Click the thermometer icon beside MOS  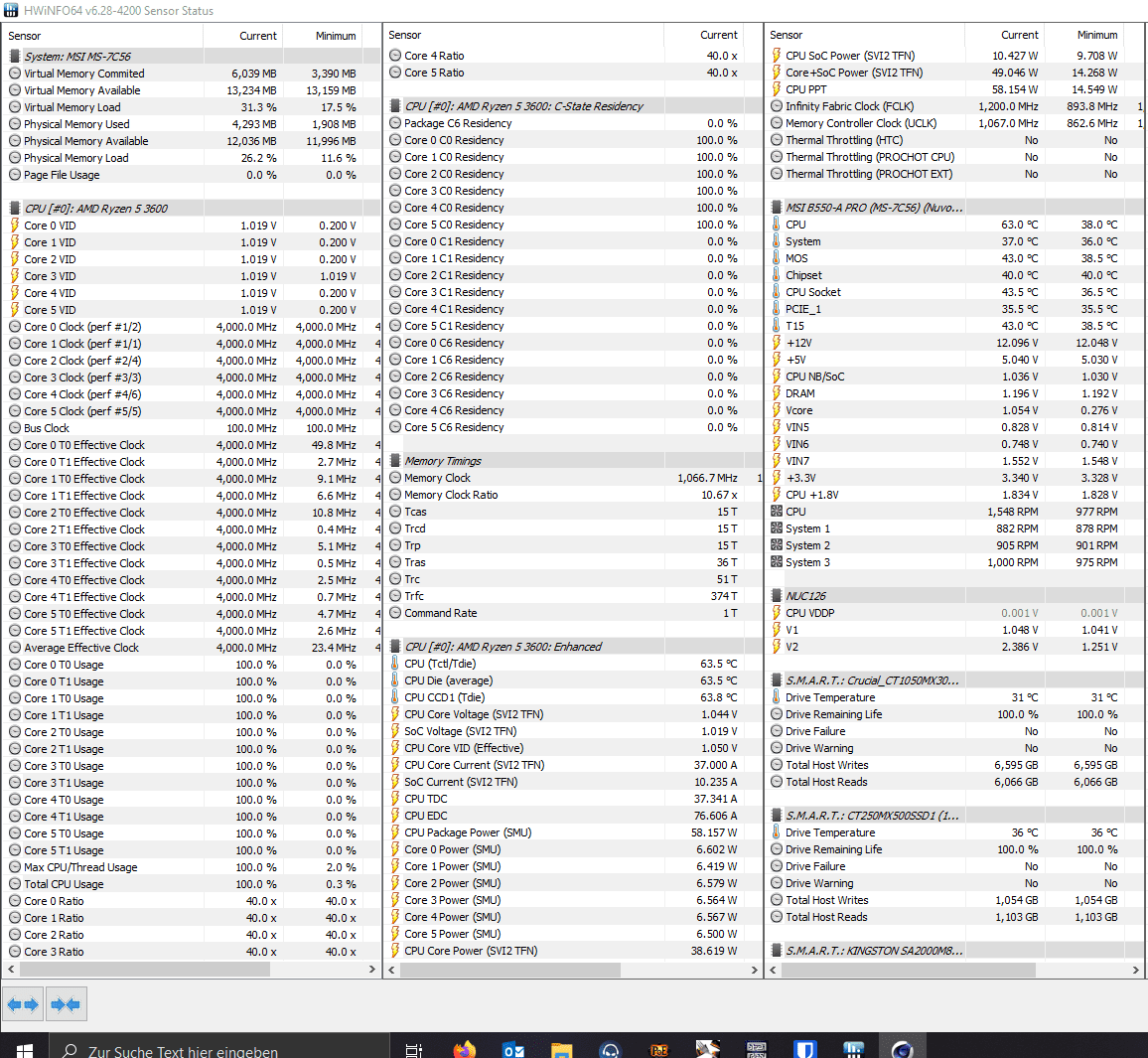pos(777,258)
